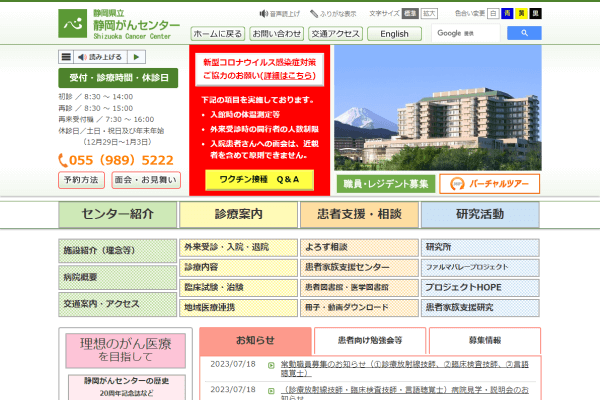Open the 患者支援・相談 menu
The width and height of the screenshot is (600, 400).
(359, 214)
